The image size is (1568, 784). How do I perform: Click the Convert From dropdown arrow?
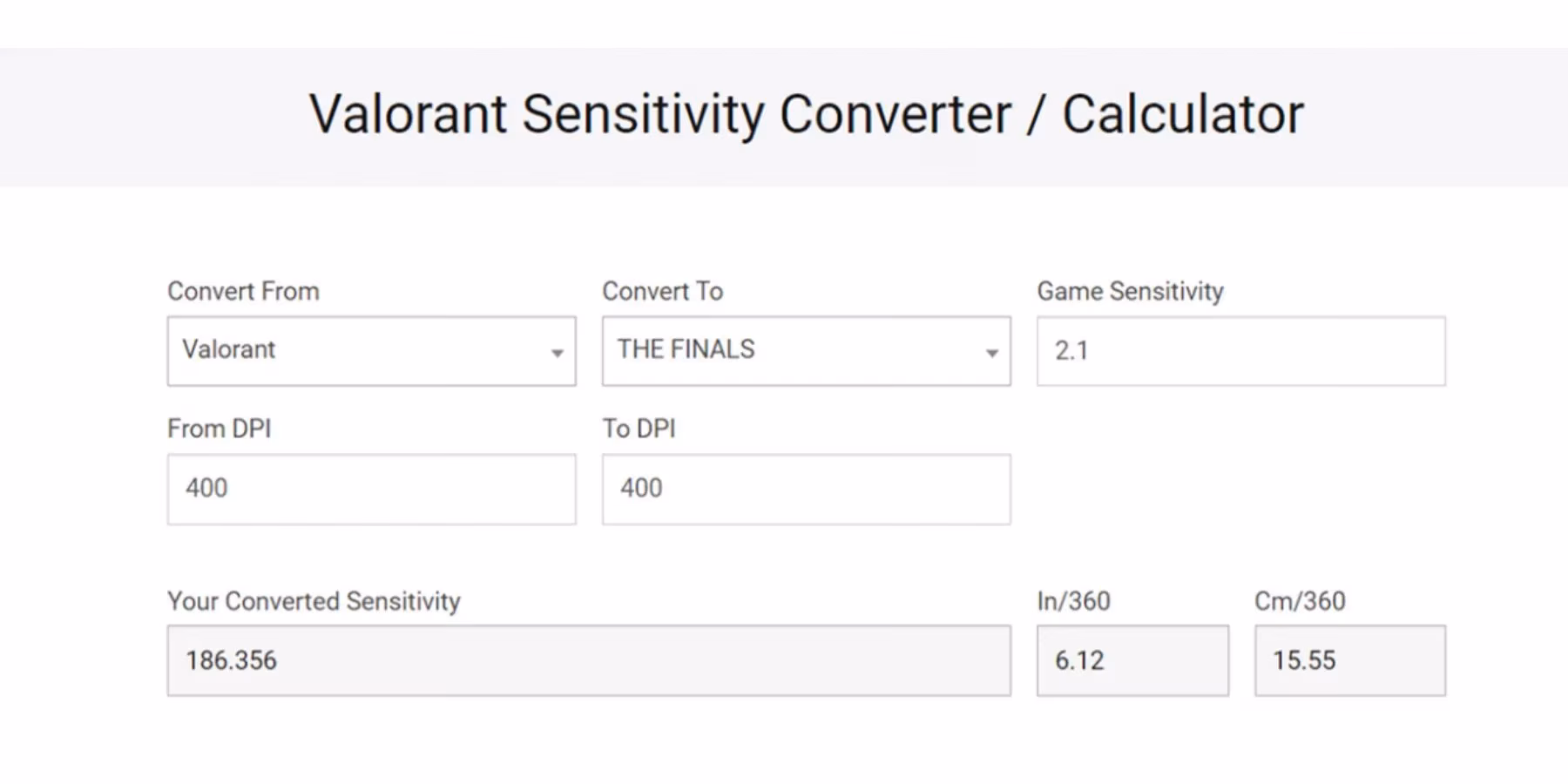[x=558, y=353]
